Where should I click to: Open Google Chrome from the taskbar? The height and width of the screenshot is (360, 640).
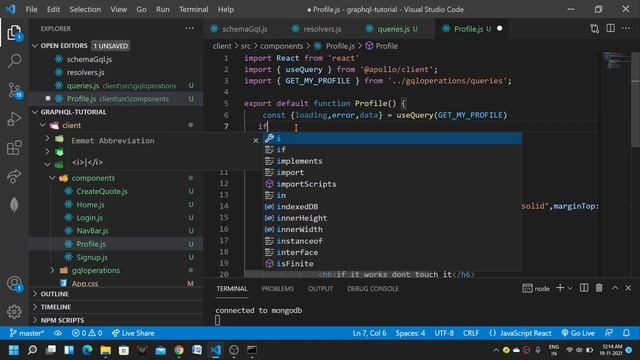(x=179, y=350)
